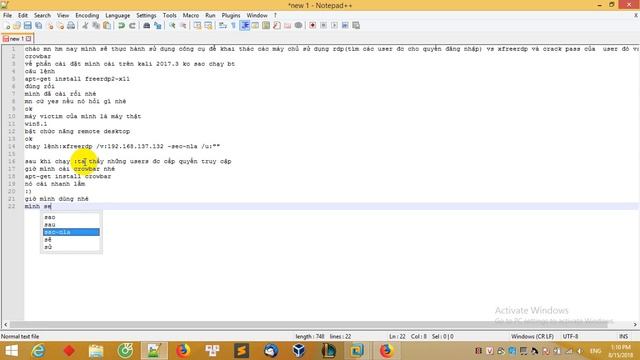Open the Run menu
The width and height of the screenshot is (640, 360).
(x=210, y=16)
